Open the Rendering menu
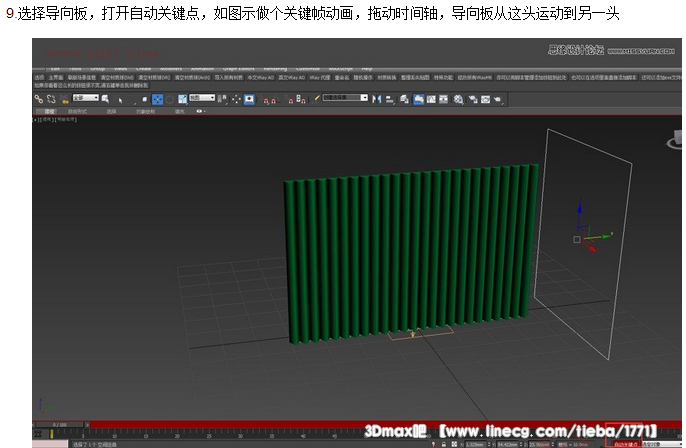 (274, 68)
